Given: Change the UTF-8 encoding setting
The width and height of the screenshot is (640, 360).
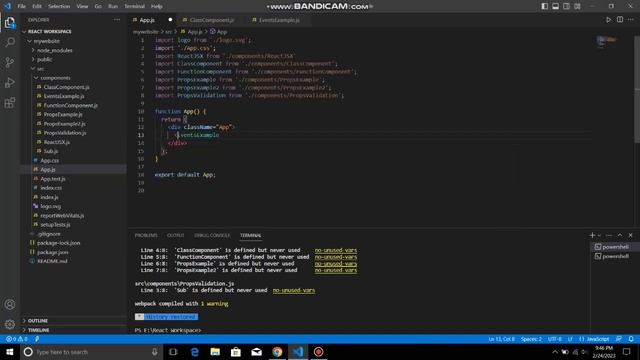Looking at the screenshot, I should pos(555,339).
